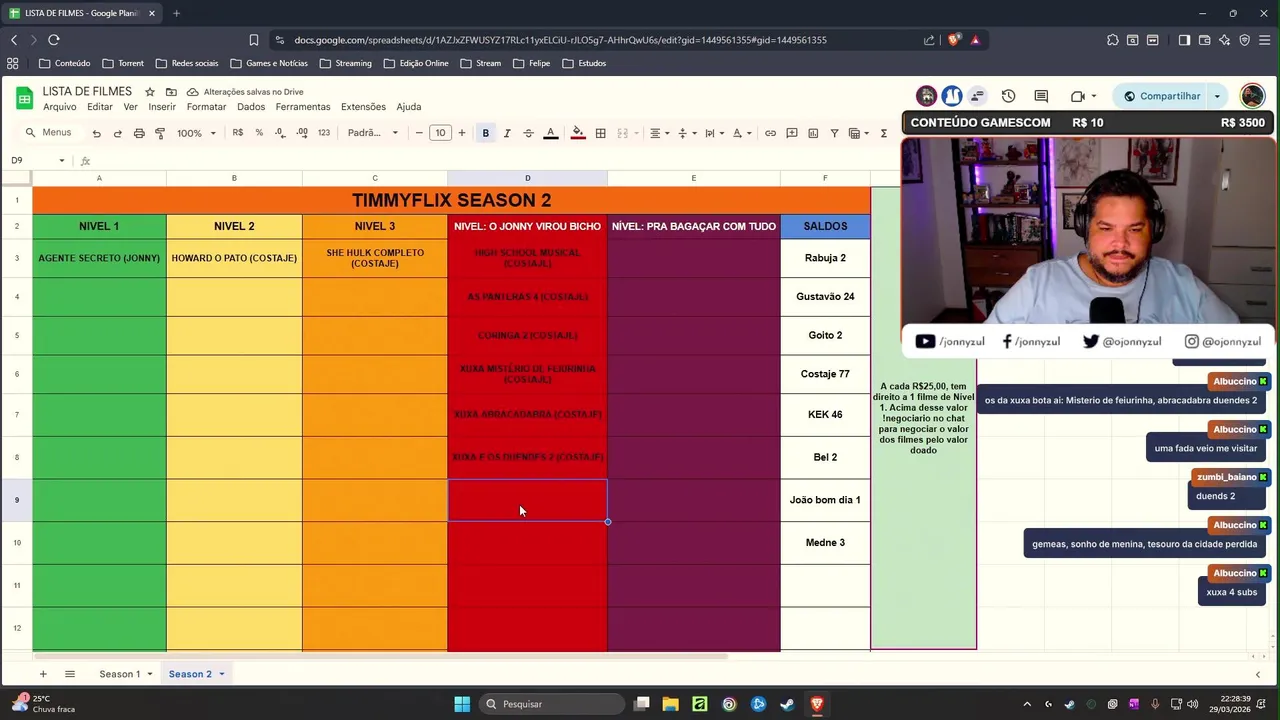
Task: Toggle Bold formatting
Action: 486,133
